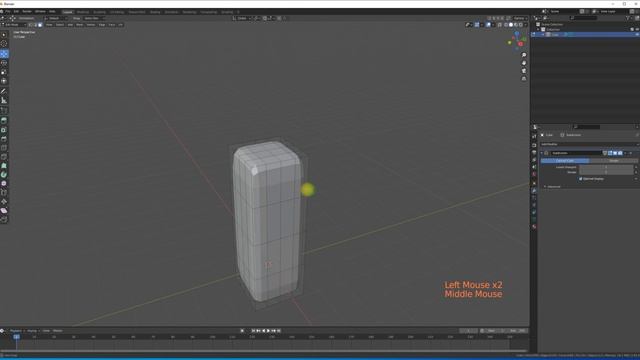Select the Spin tool

(4, 175)
